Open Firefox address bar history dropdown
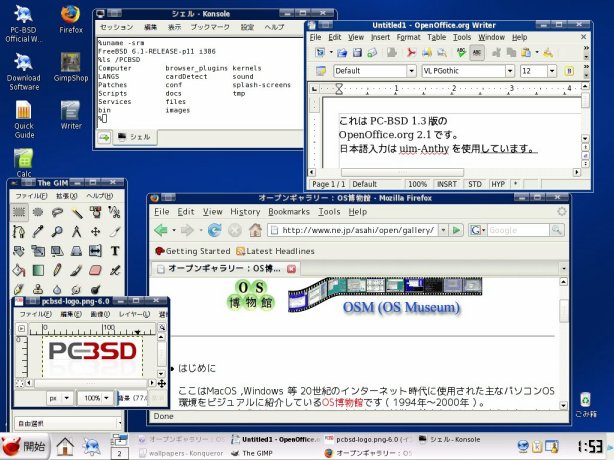The width and height of the screenshot is (614, 460). click(443, 230)
